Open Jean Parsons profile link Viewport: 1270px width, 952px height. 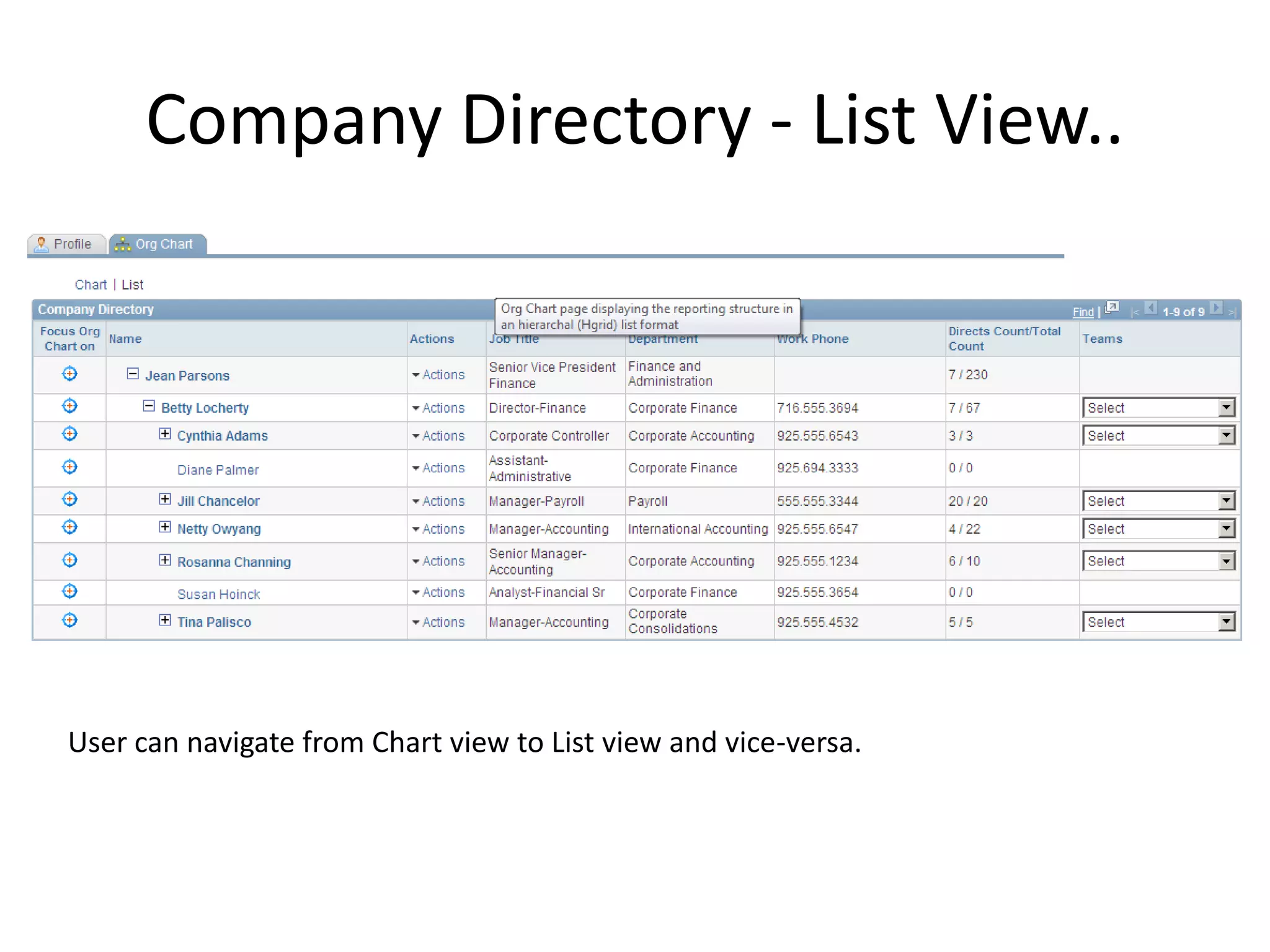pyautogui.click(x=187, y=376)
